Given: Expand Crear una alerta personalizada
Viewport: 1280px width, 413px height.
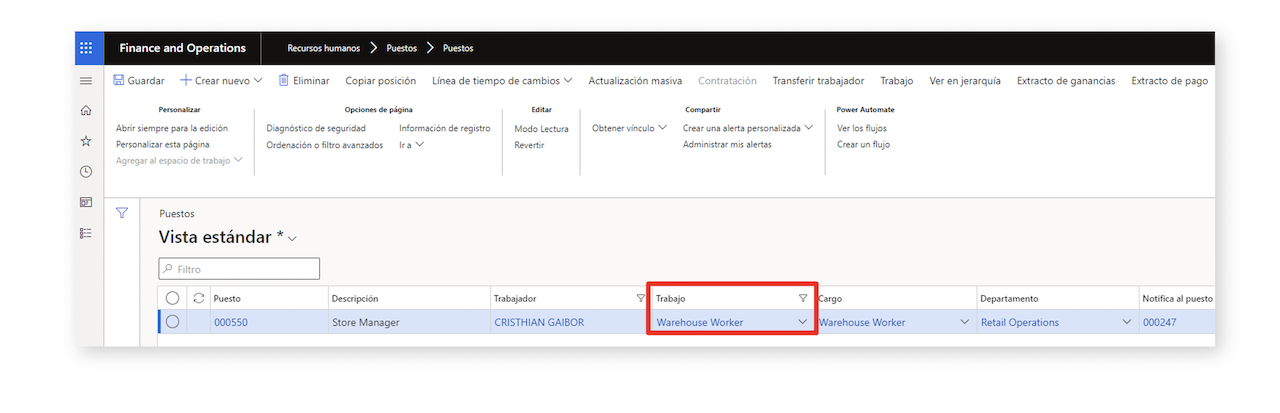Looking at the screenshot, I should pos(748,128).
